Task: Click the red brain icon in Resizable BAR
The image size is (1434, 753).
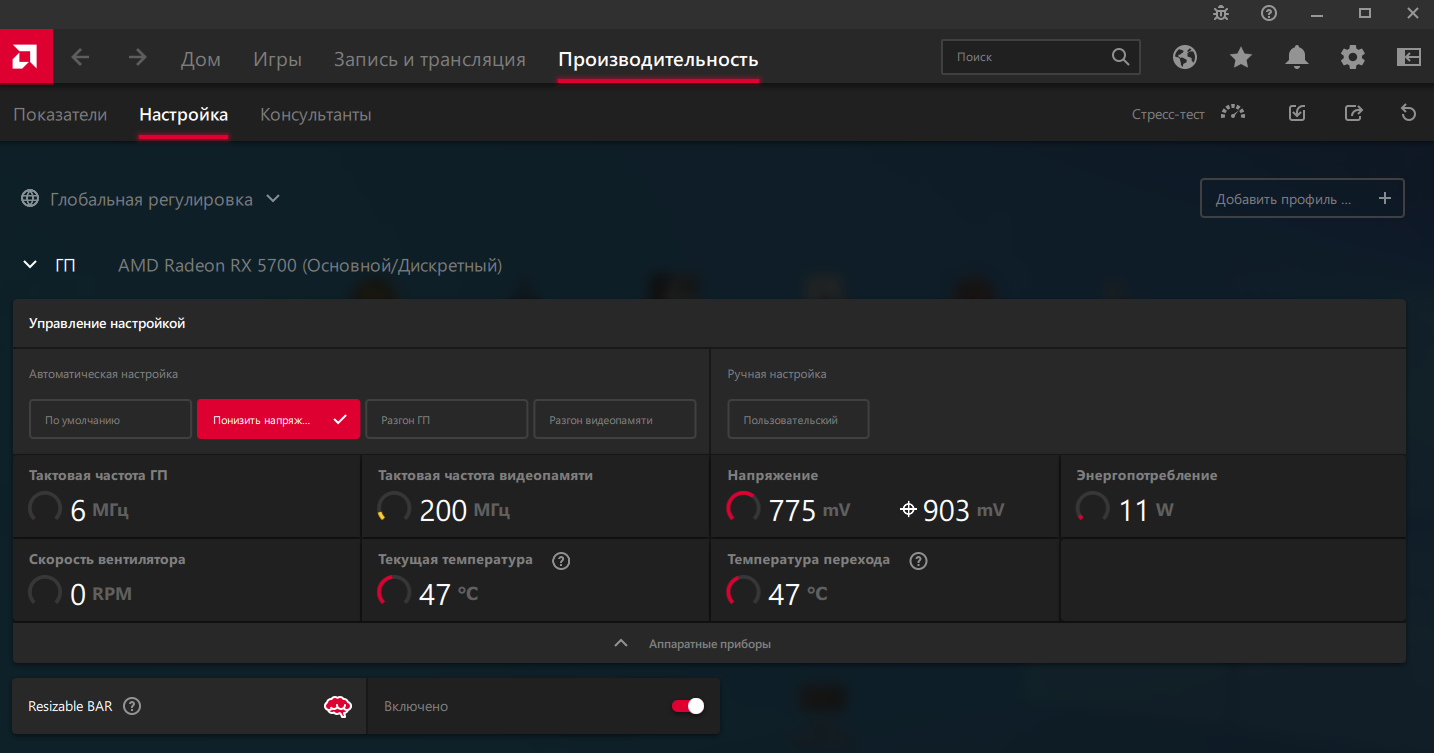Action: [338, 707]
